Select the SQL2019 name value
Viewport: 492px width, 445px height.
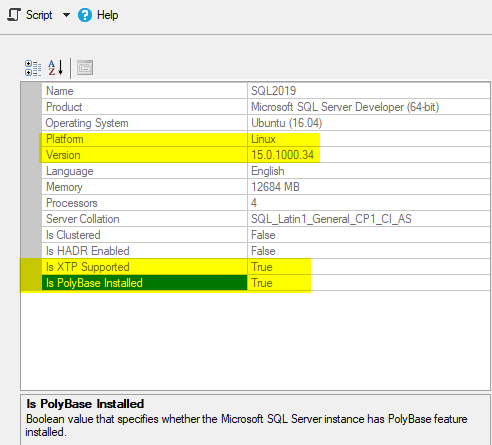pyautogui.click(x=273, y=91)
